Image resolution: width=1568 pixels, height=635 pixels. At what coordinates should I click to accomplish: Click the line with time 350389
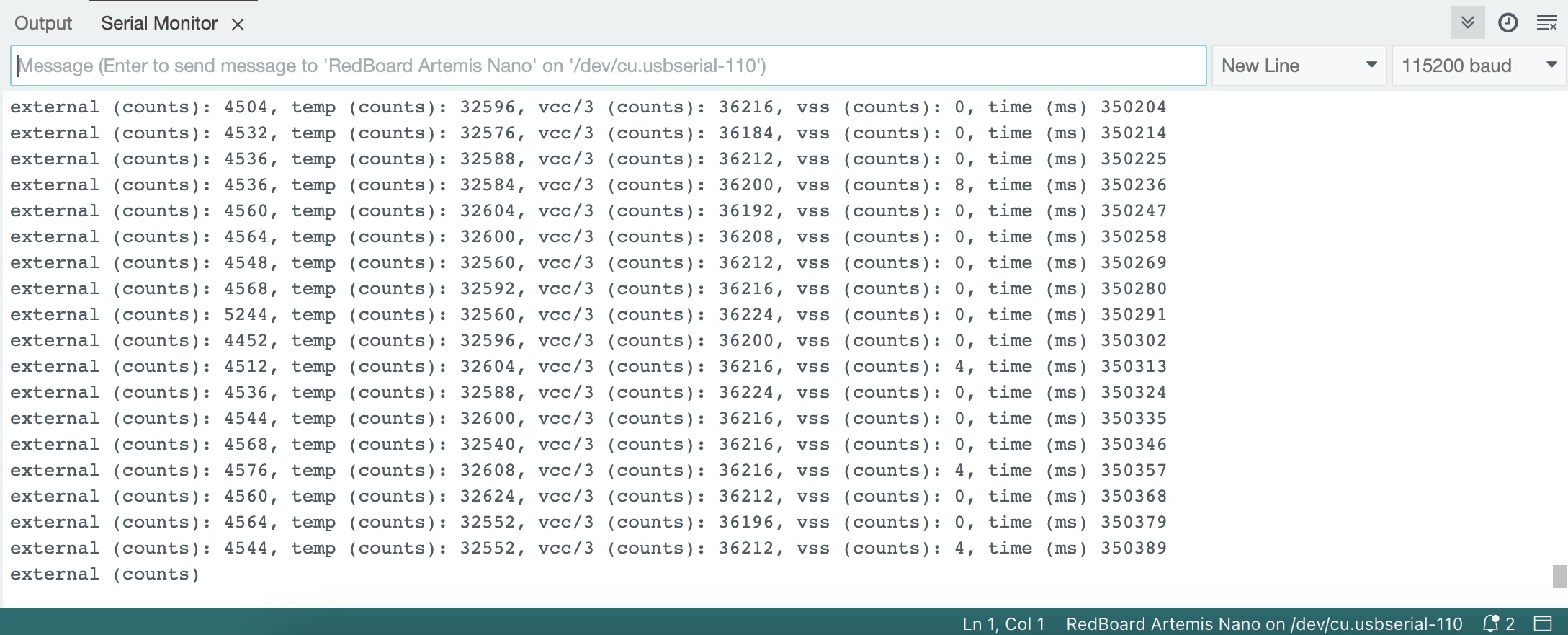(588, 549)
